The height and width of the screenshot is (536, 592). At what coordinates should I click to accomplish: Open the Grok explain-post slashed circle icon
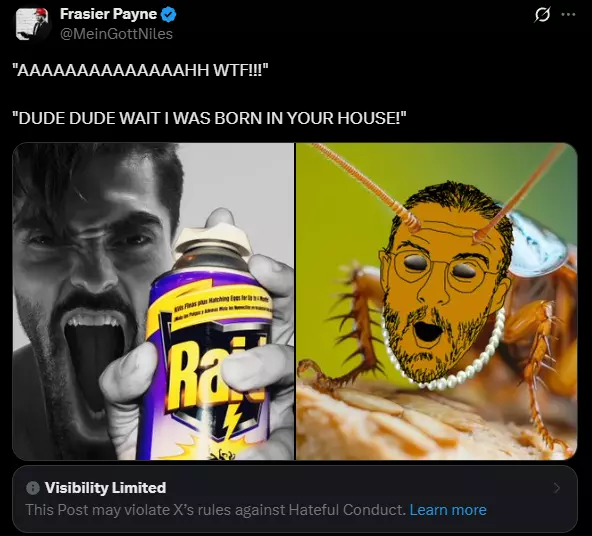[x=542, y=15]
